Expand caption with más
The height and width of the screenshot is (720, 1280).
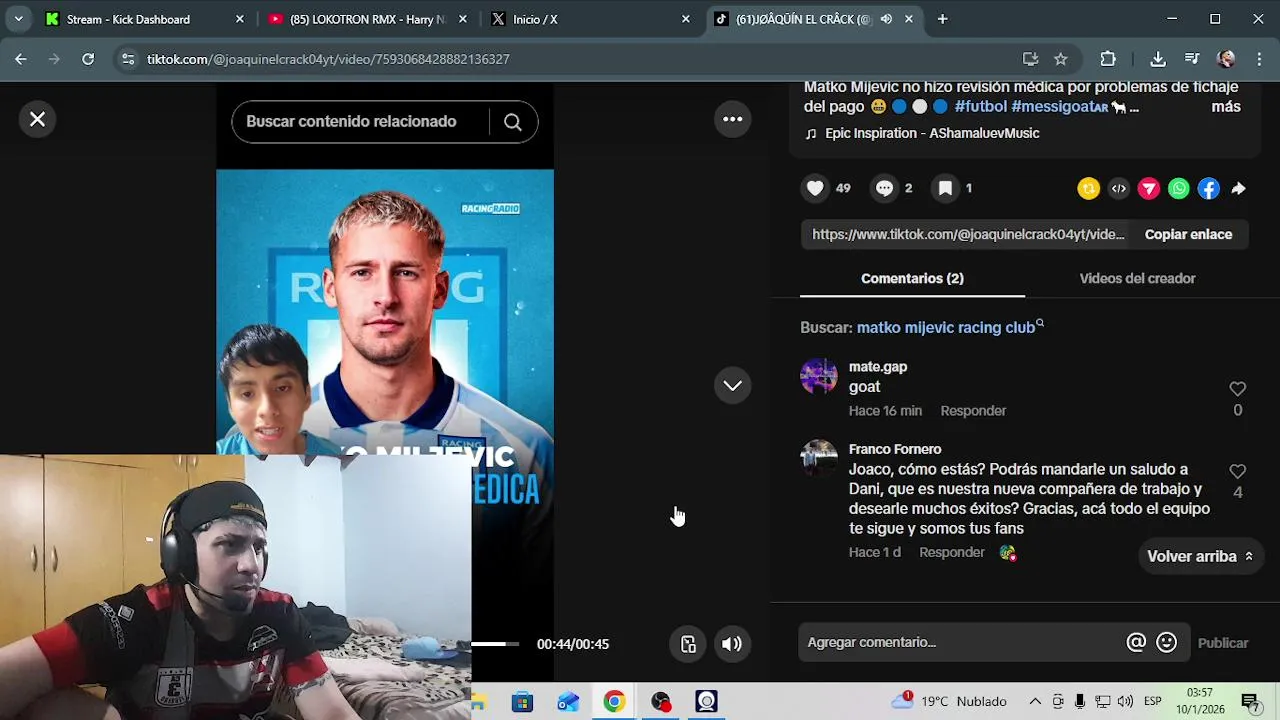(1226, 107)
